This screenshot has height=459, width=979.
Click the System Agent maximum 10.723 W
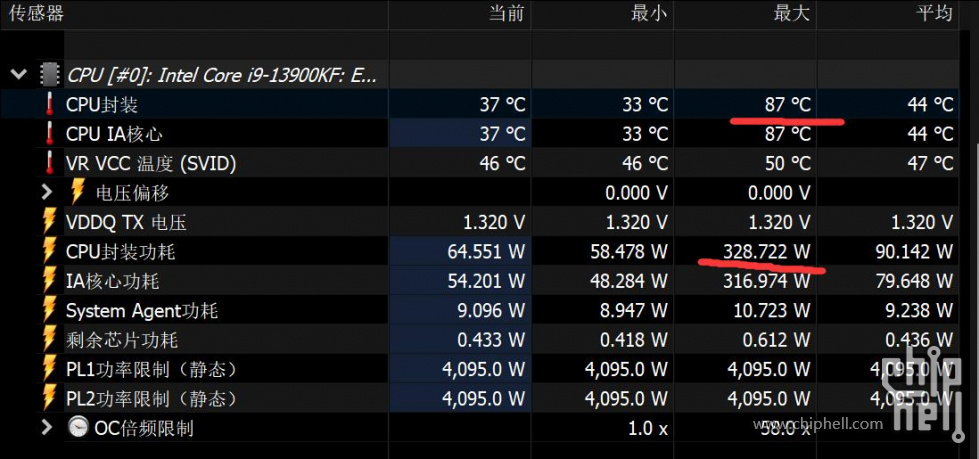pos(772,310)
